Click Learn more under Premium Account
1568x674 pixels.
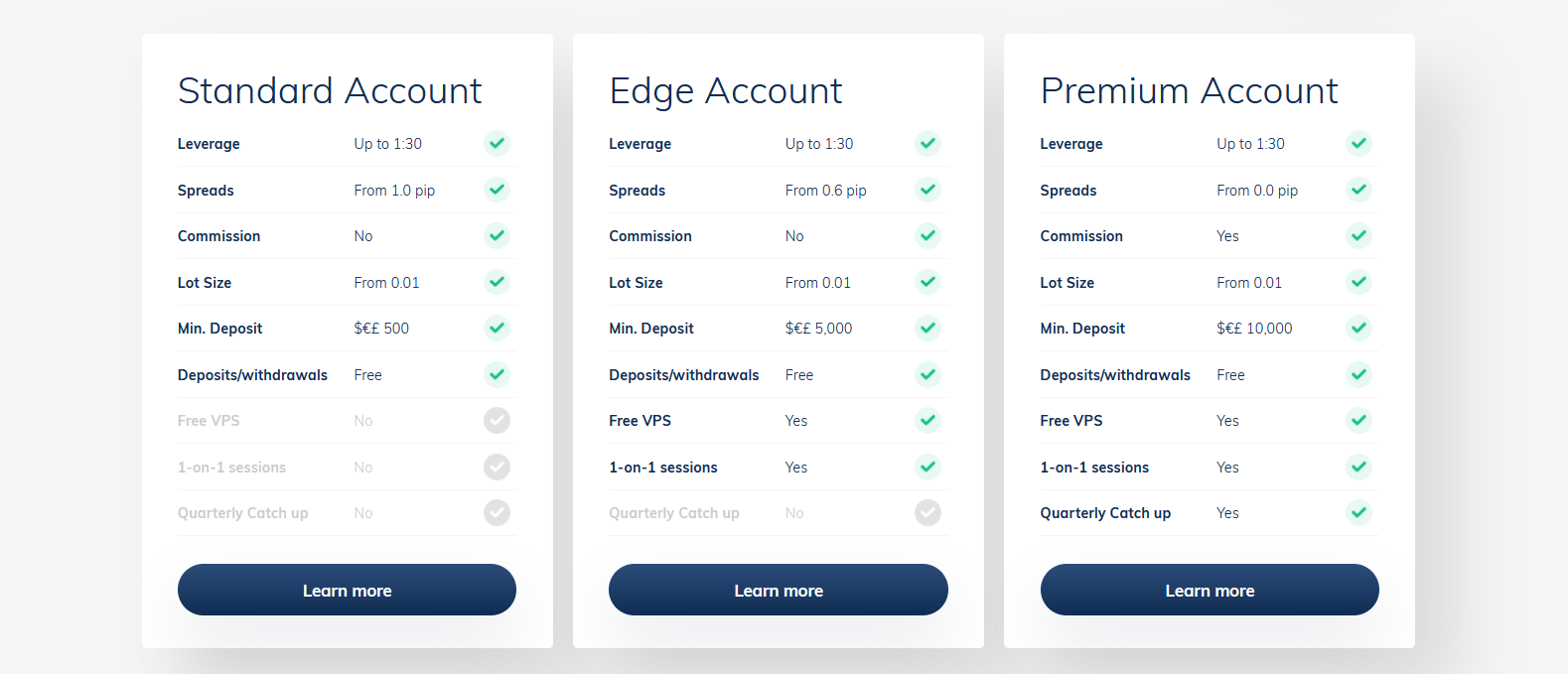(1210, 590)
